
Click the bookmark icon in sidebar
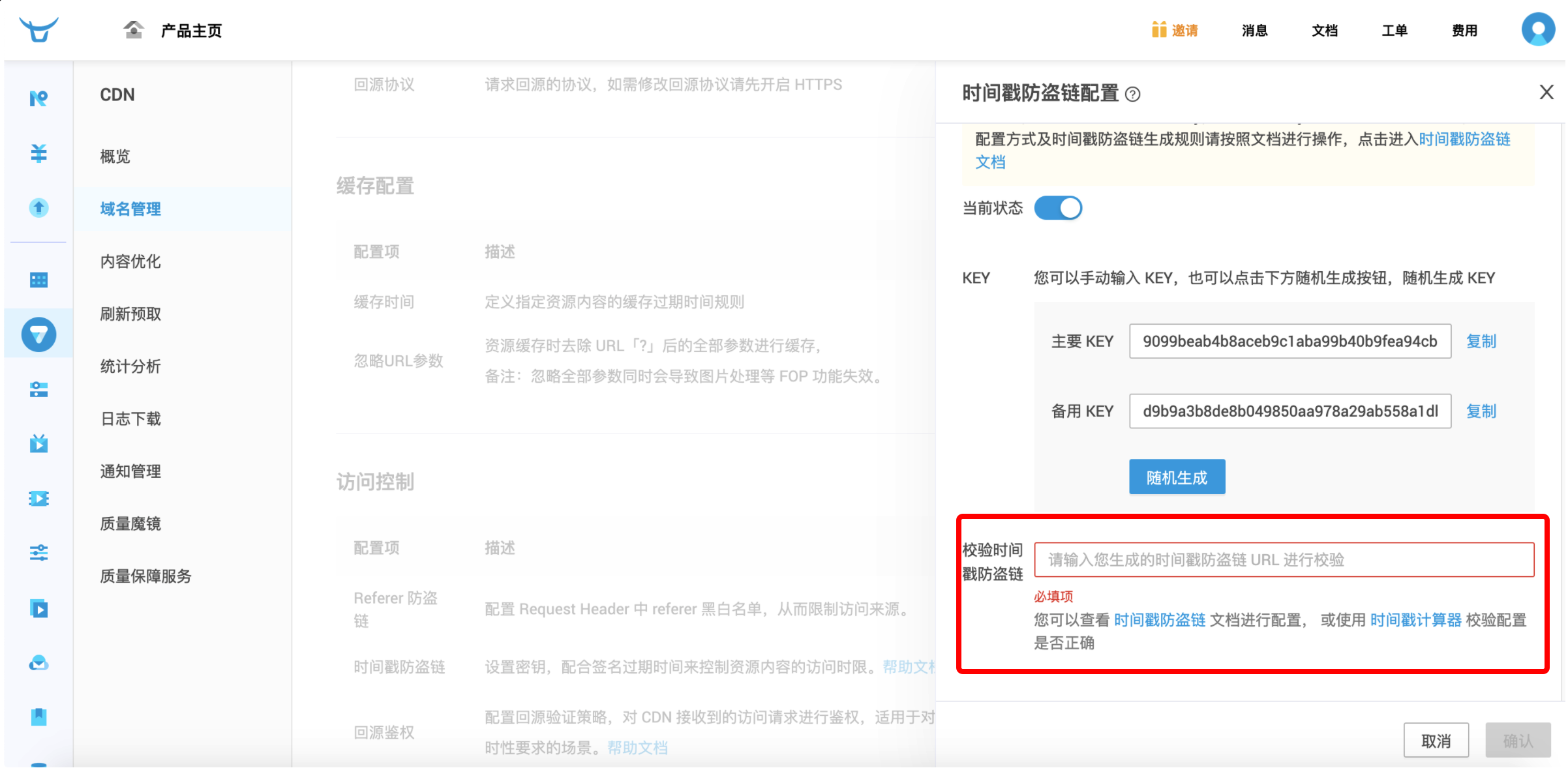coord(38,716)
